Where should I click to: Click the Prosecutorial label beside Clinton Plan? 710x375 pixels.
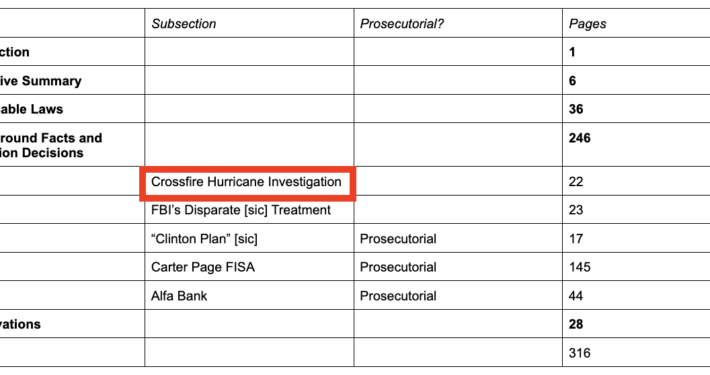pos(398,239)
